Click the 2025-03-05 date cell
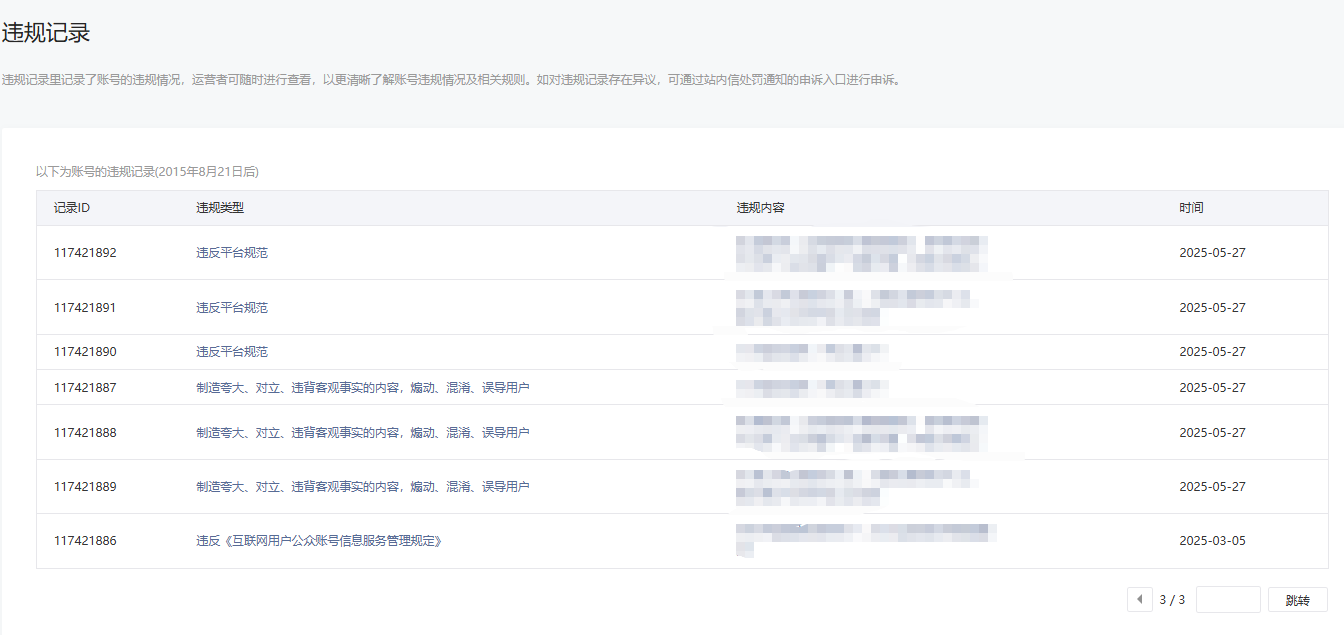Viewport: 1344px width, 635px height. click(x=1212, y=541)
